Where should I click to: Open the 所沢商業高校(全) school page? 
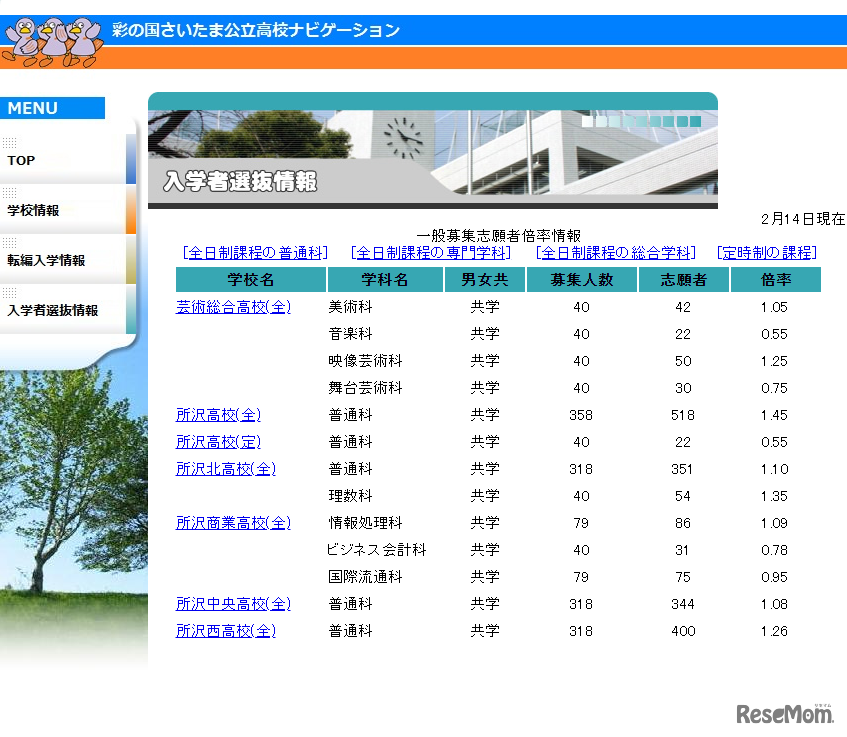233,523
